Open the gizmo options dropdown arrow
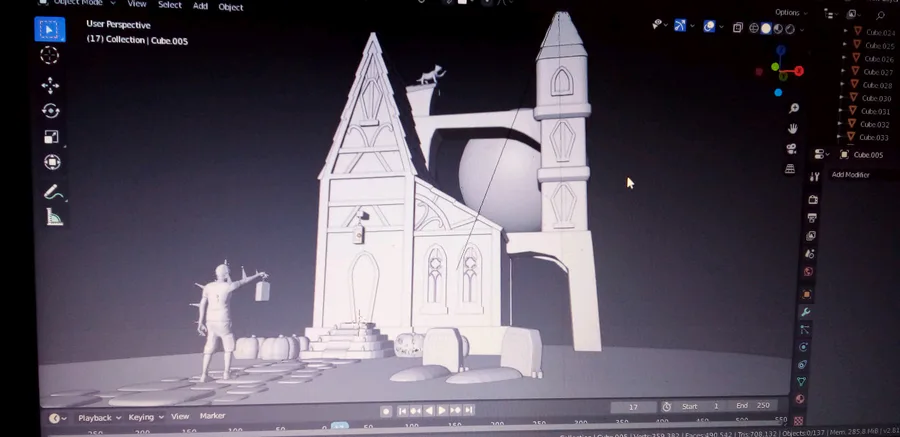The width and height of the screenshot is (900, 437). pyautogui.click(x=692, y=26)
